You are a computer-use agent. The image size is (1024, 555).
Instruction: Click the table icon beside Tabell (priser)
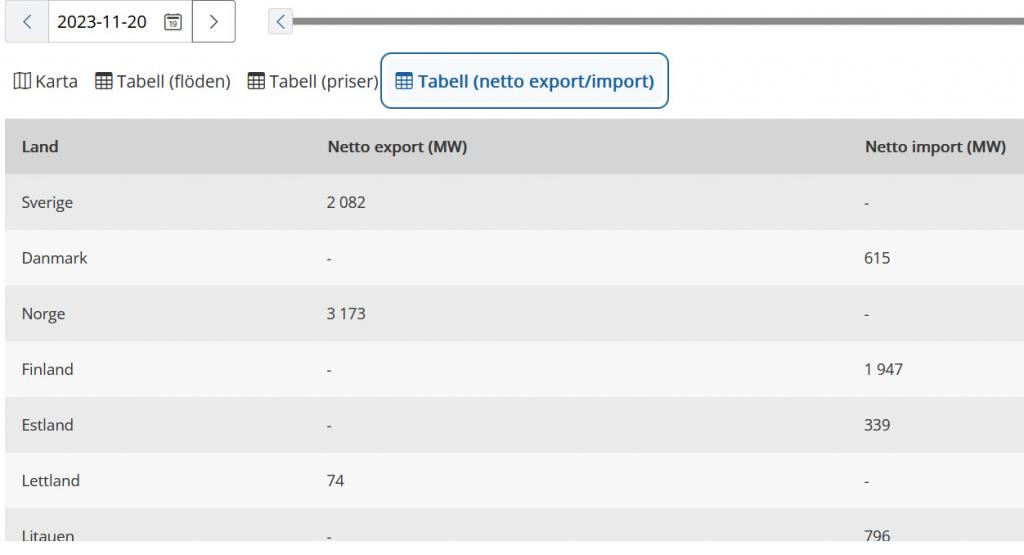click(x=256, y=81)
